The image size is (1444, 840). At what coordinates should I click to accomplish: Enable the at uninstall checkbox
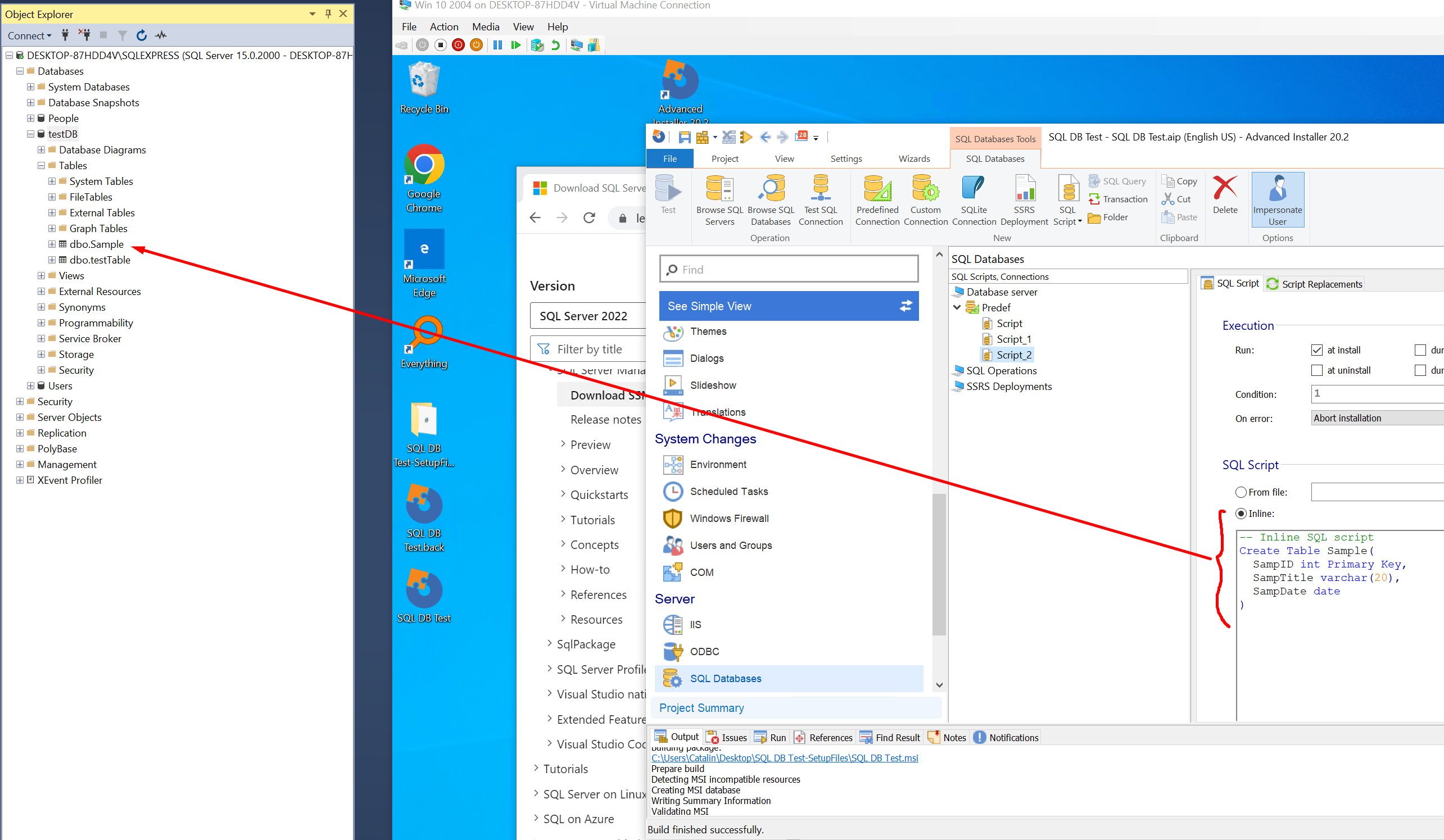tap(1316, 370)
